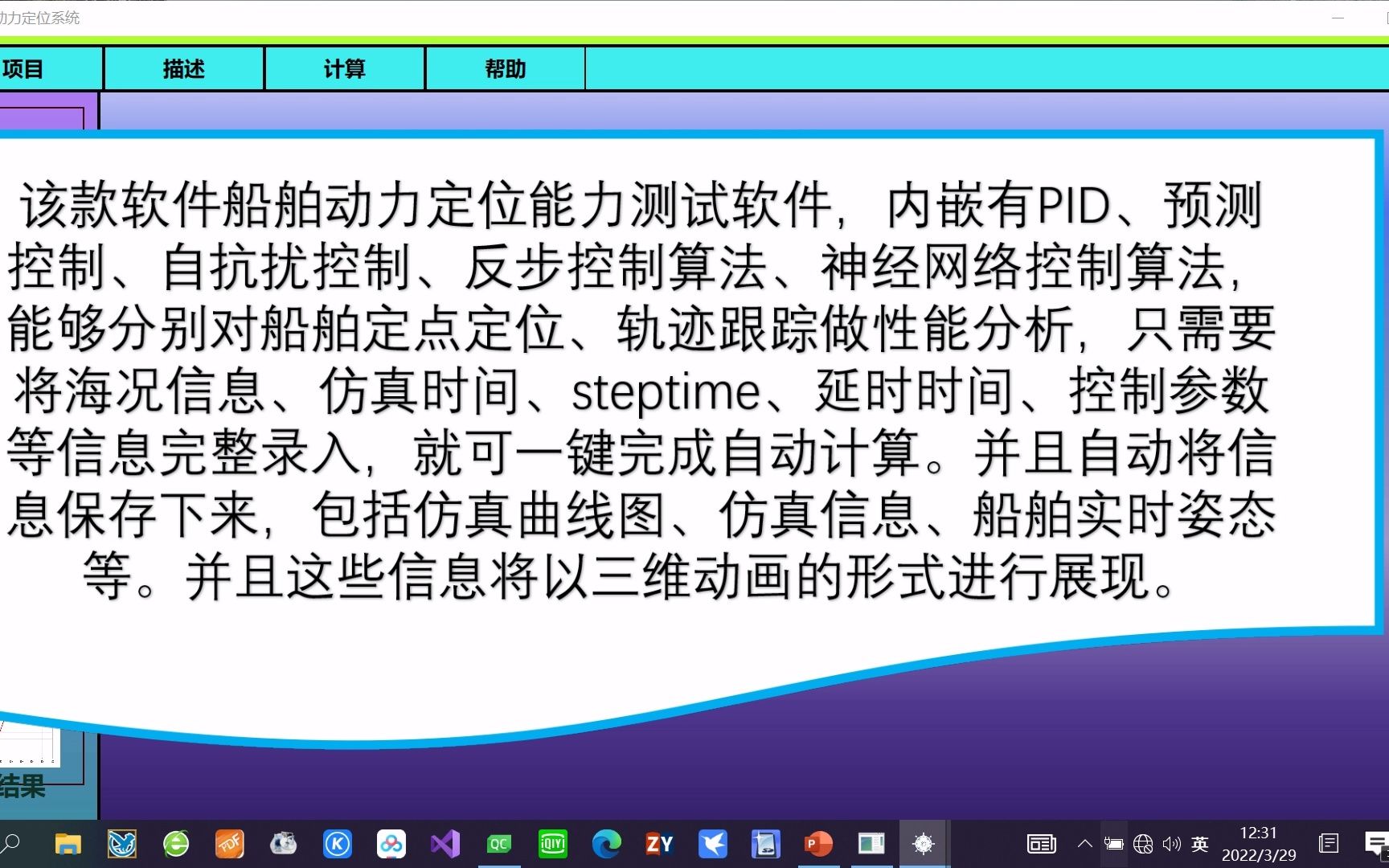Open the clock showing 12:31 2022/3/29
This screenshot has width=1389, height=868.
click(x=1259, y=844)
